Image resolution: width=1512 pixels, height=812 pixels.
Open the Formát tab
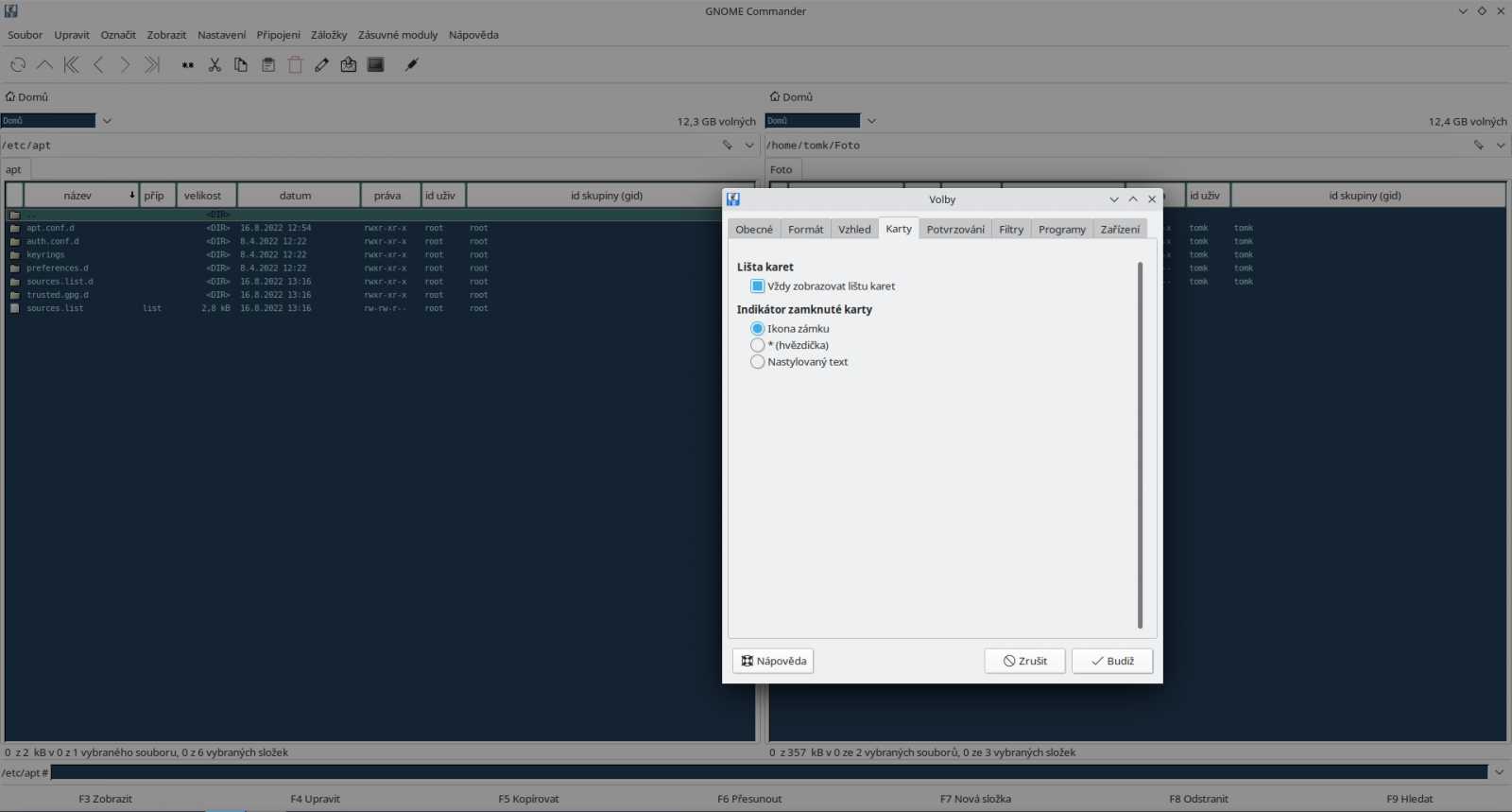pos(806,229)
